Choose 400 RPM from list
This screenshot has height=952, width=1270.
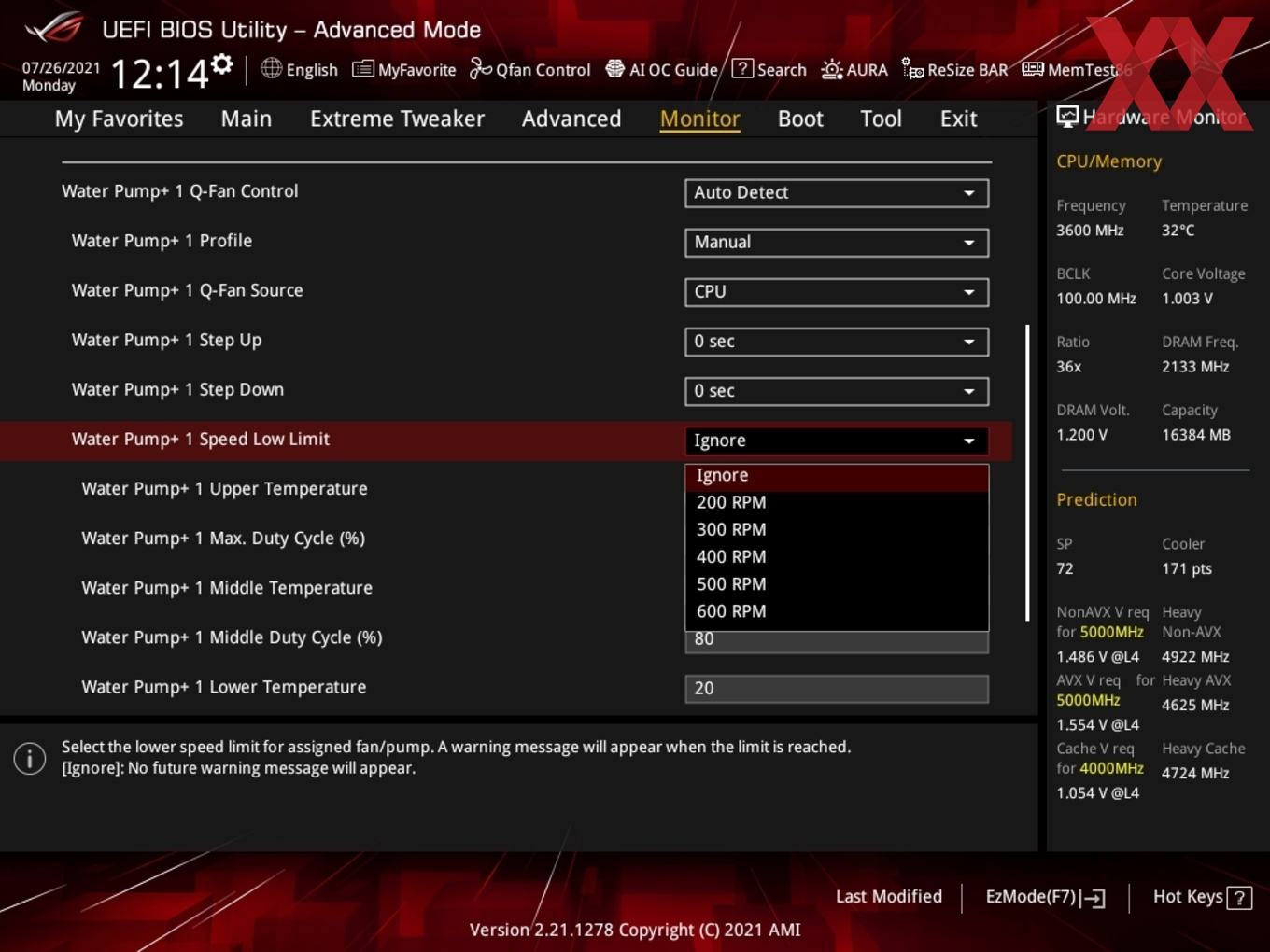(x=837, y=556)
